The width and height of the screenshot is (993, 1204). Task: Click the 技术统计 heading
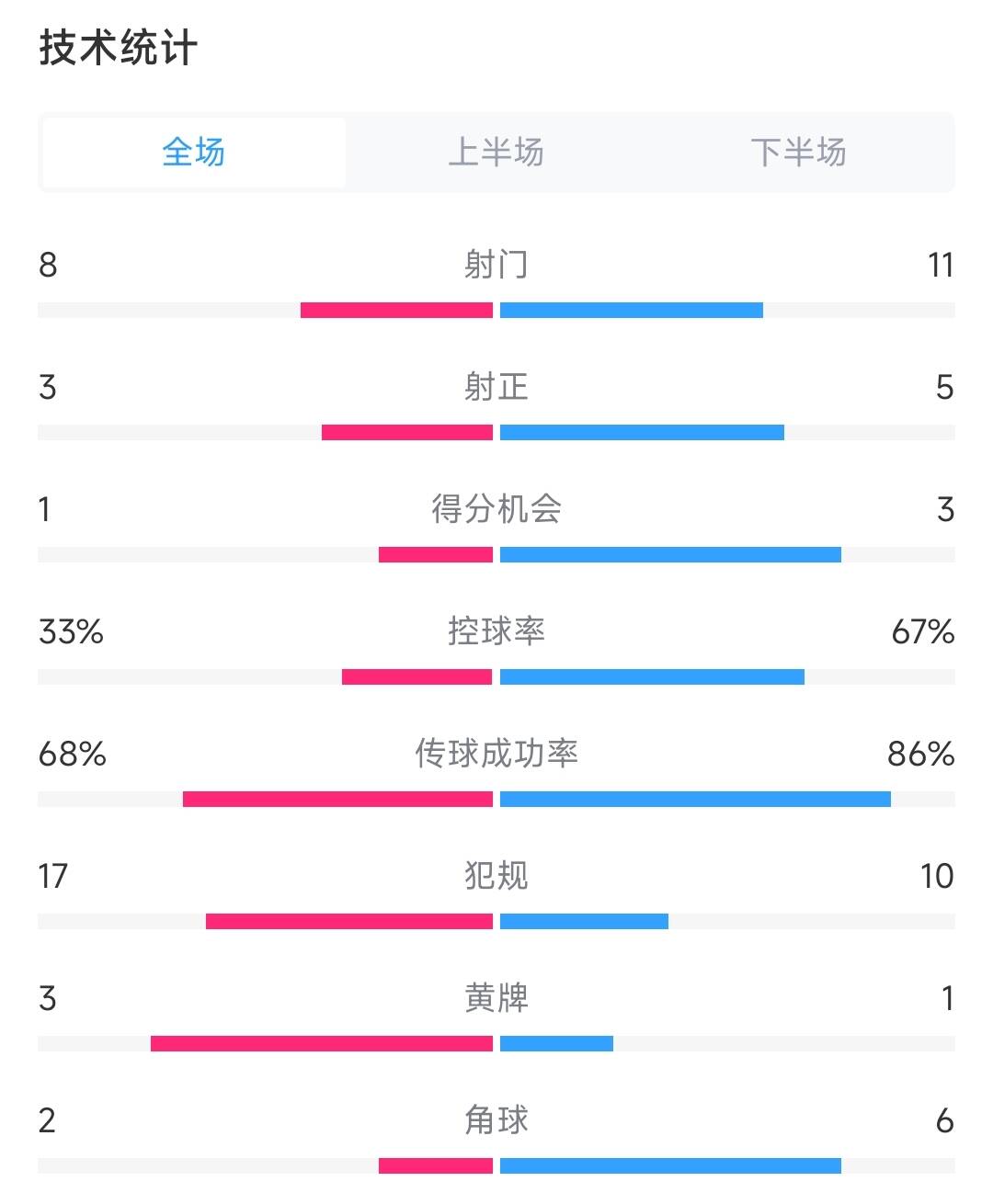(x=119, y=48)
